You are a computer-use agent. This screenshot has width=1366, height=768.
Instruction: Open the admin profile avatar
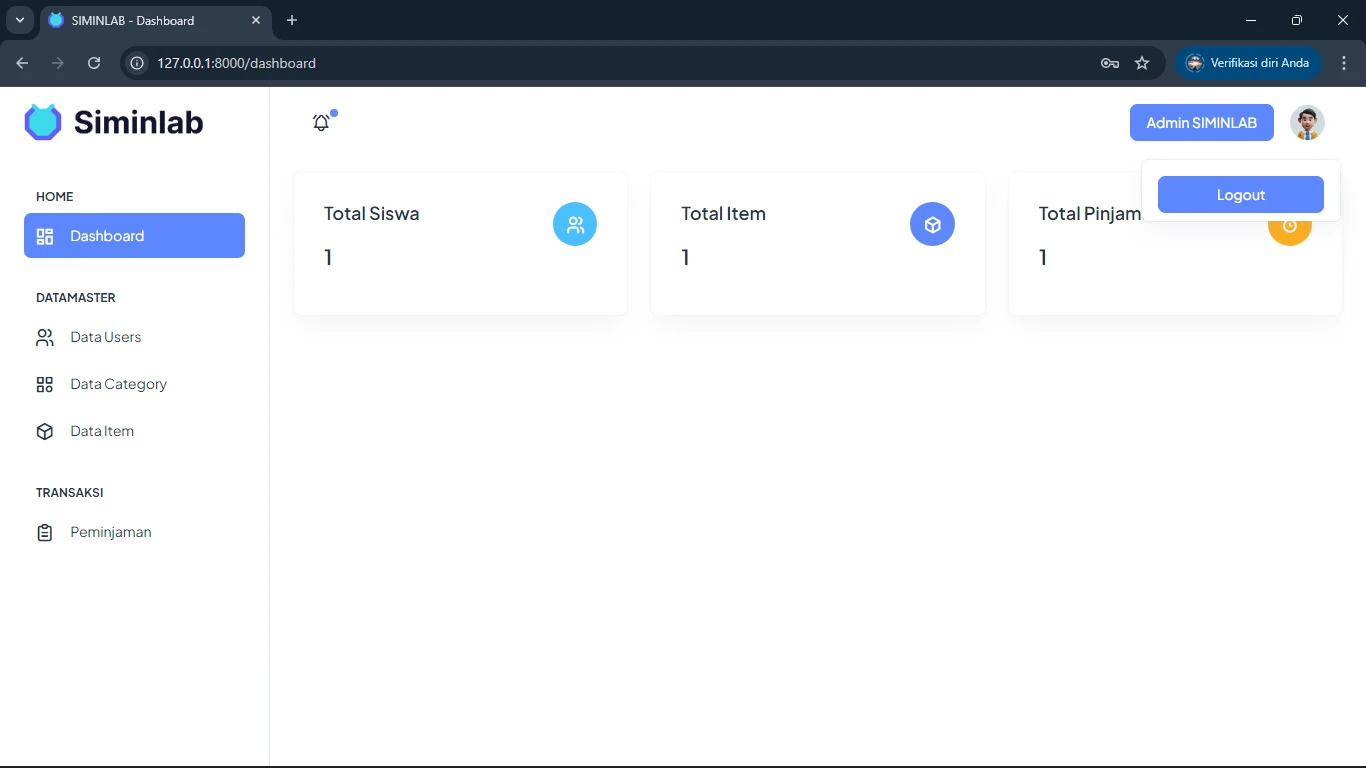[x=1307, y=123]
